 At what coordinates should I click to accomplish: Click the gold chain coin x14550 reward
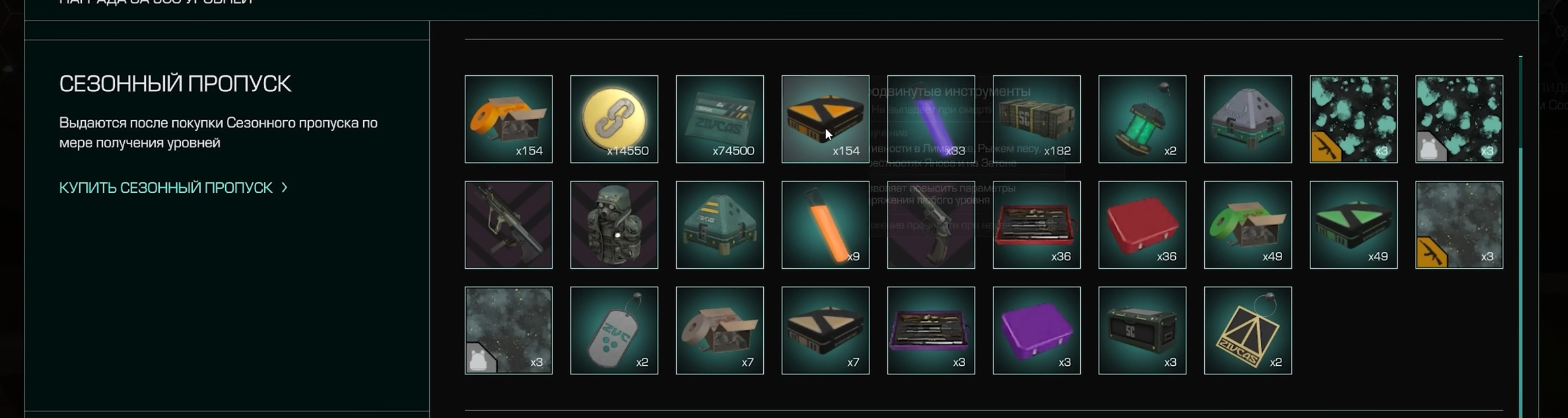coord(614,119)
